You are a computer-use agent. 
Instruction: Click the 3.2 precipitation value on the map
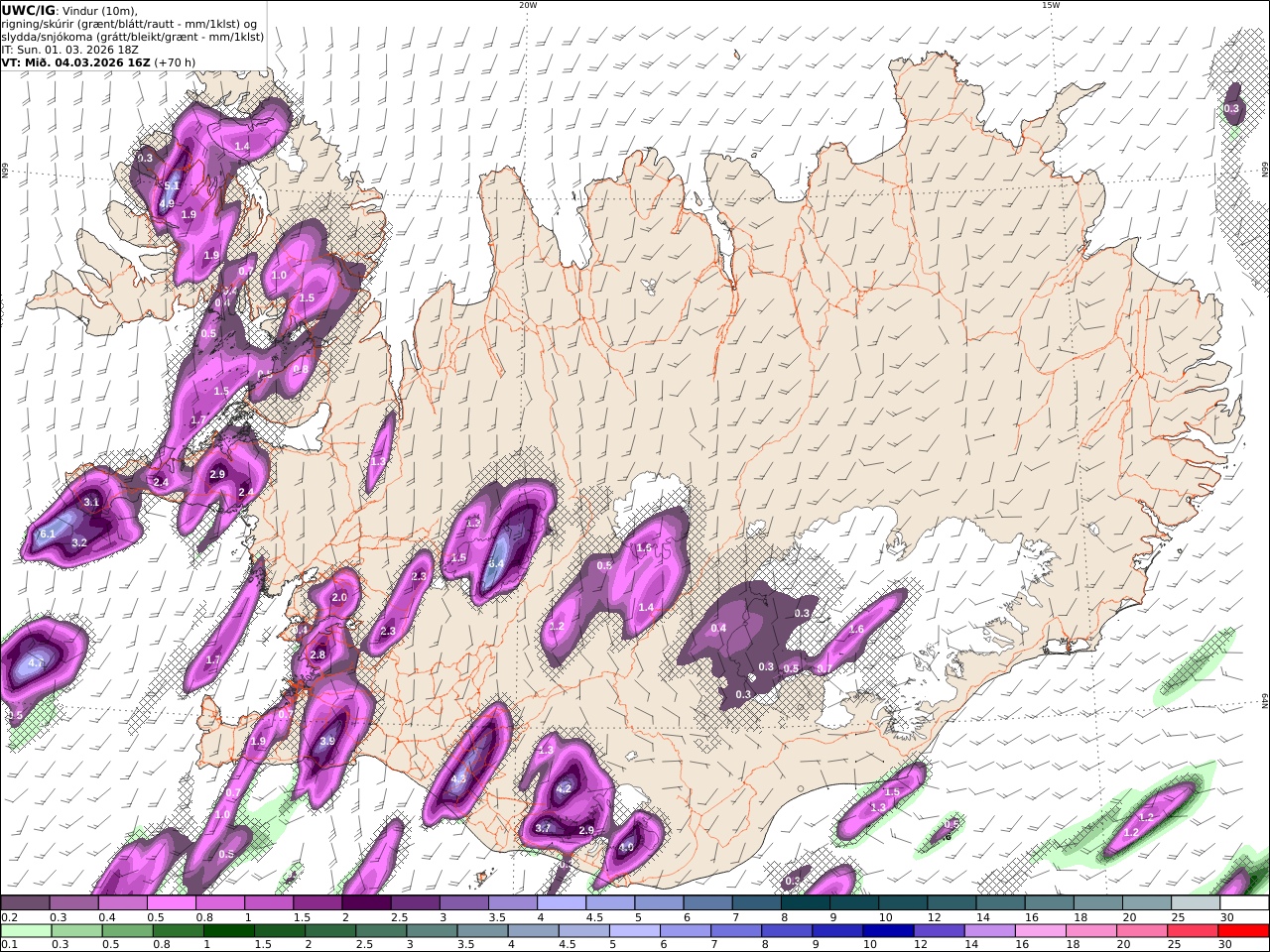click(79, 542)
